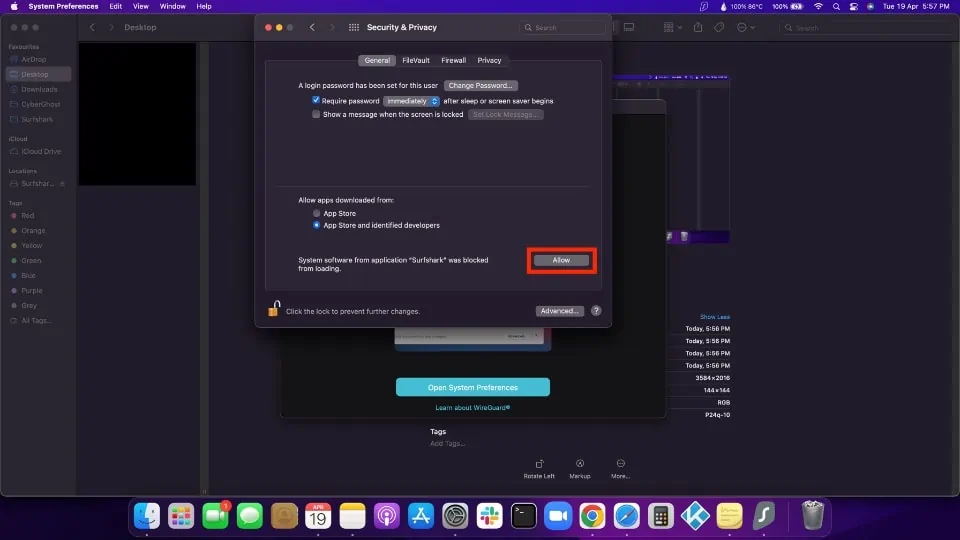Open Spotlight search in menu bar
The image size is (960, 540).
tap(836, 6)
